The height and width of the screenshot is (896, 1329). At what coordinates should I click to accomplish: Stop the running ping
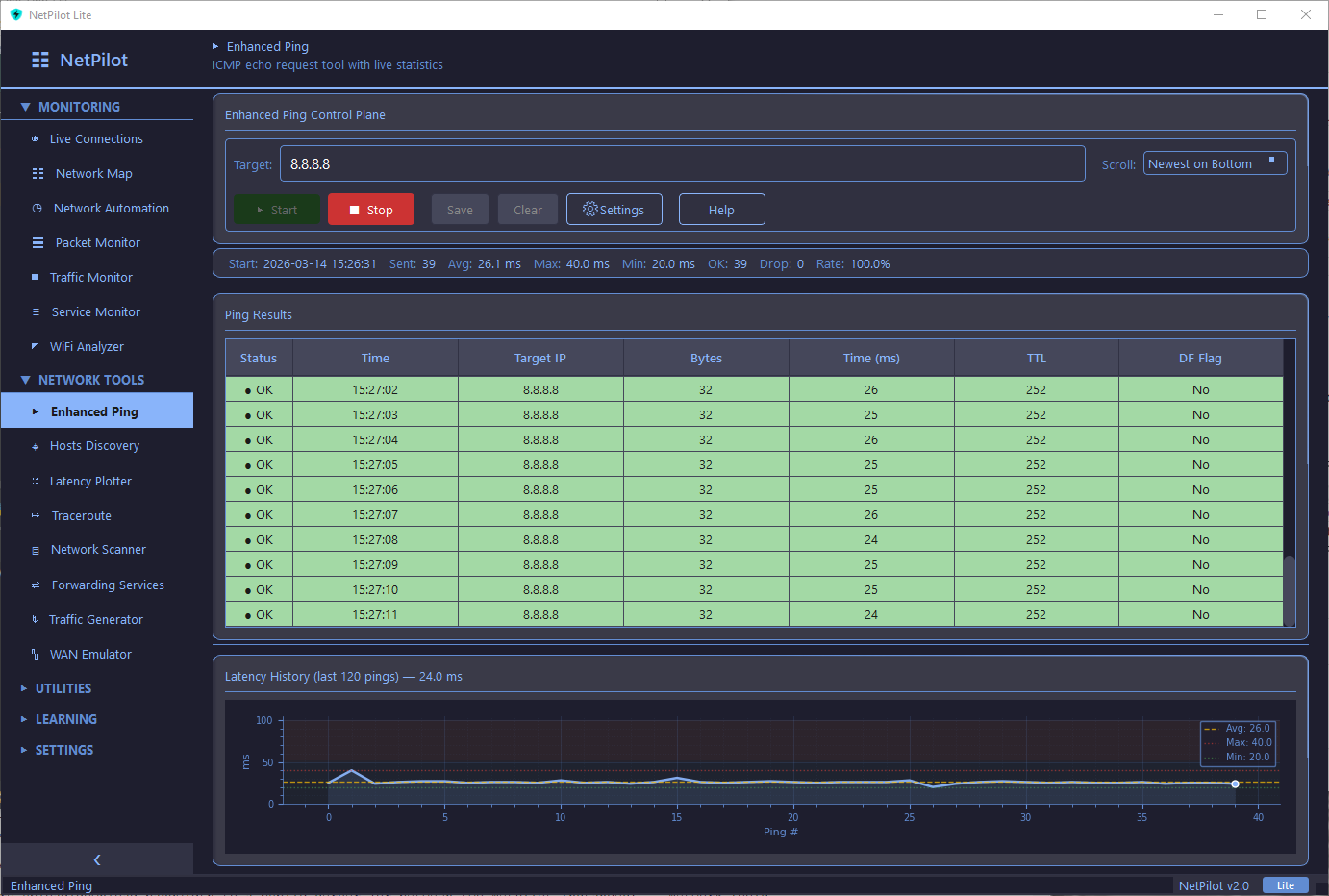(x=370, y=210)
